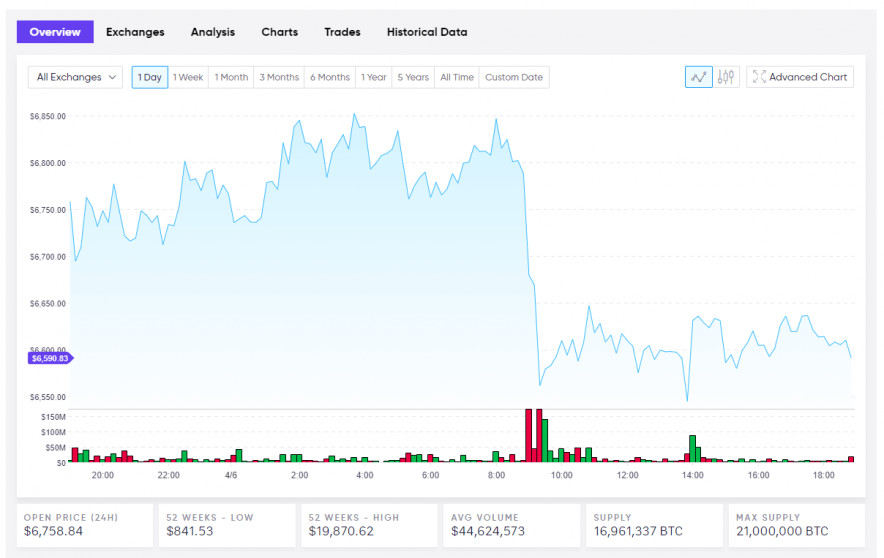884x558 pixels.
Task: Expand the All Exchanges dropdown
Action: click(75, 77)
